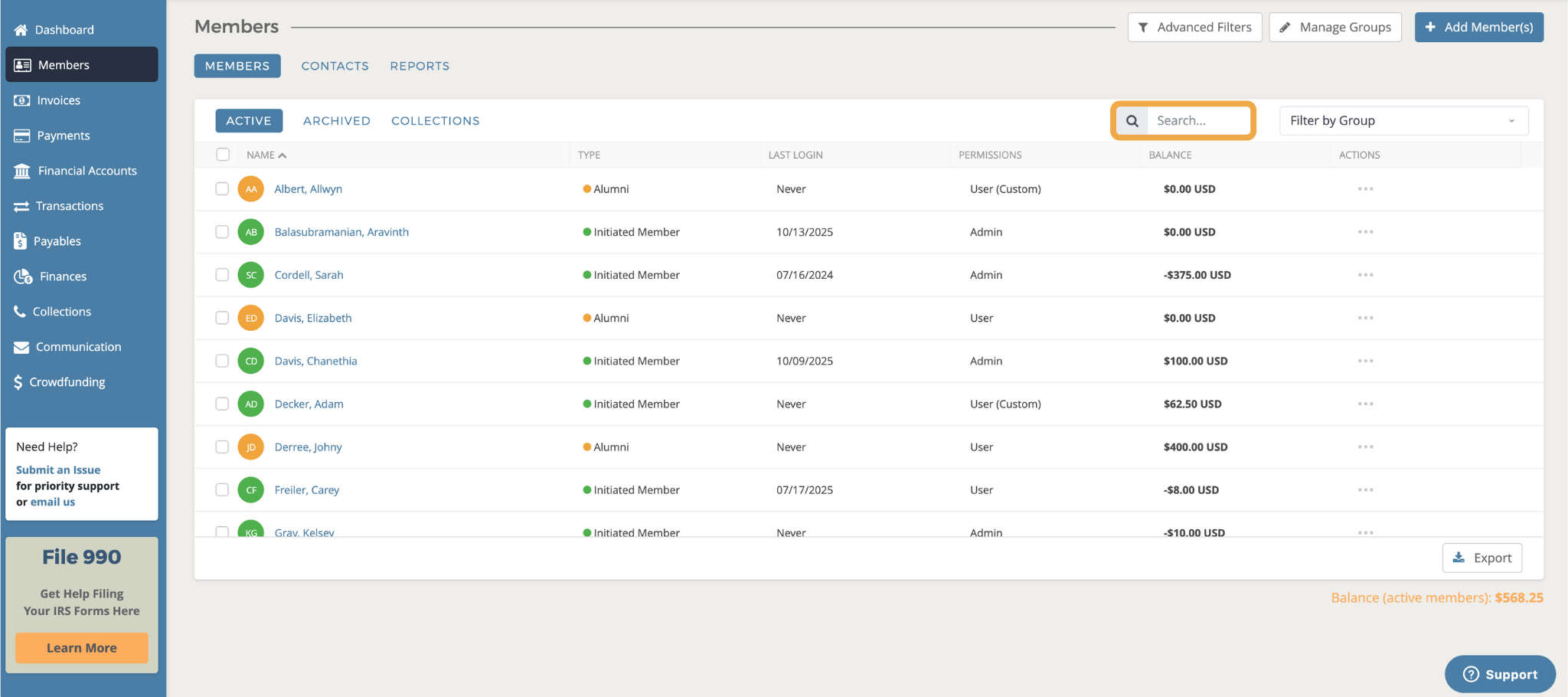Open the Filter by Group dropdown
The height and width of the screenshot is (697, 1568).
coord(1403,120)
